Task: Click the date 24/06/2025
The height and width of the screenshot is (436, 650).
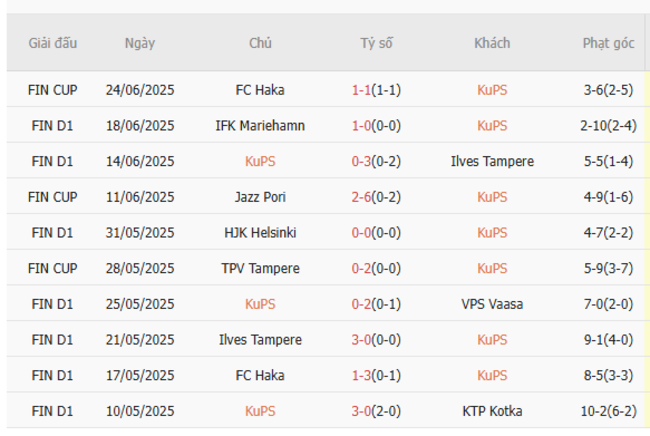Action: [x=140, y=89]
